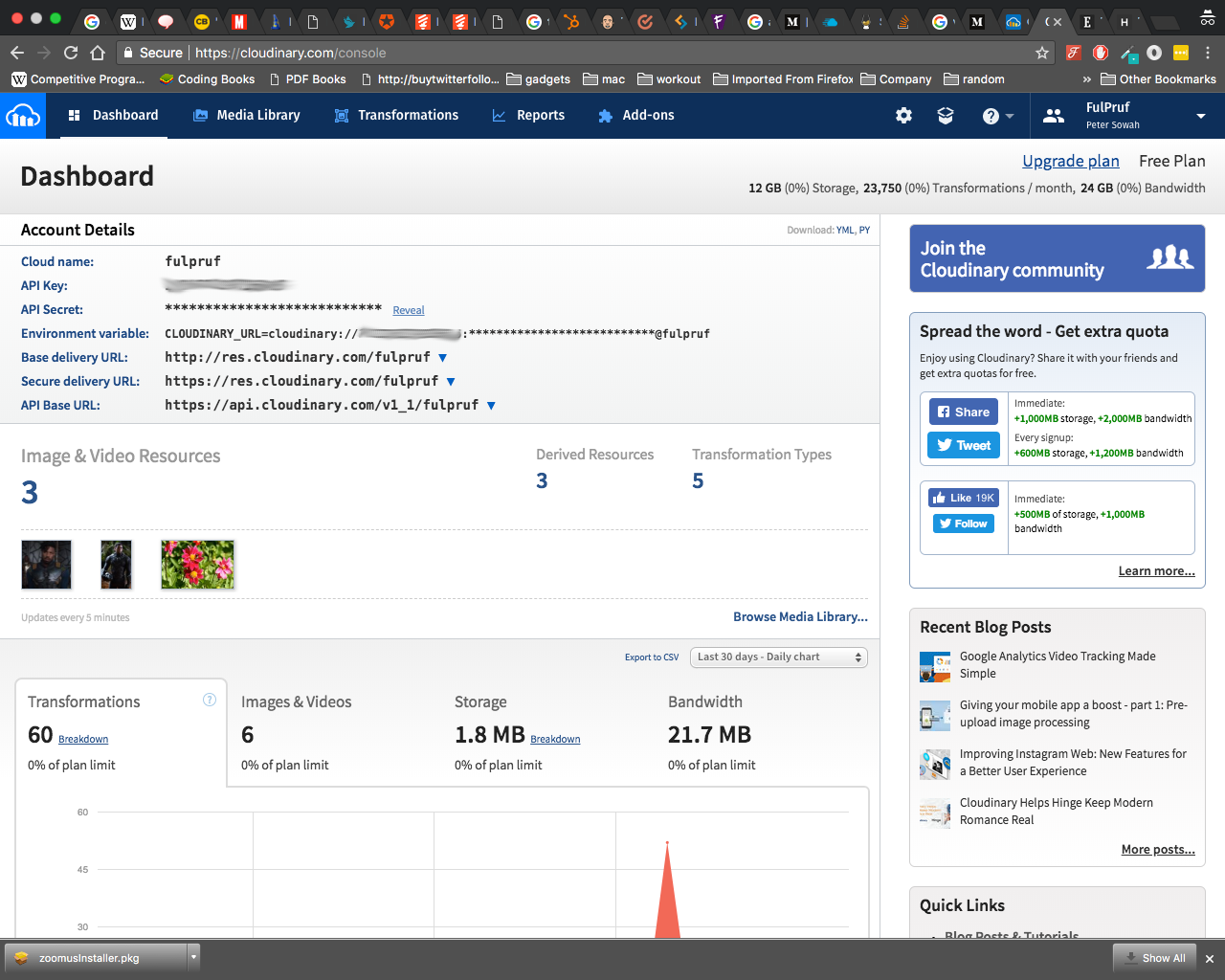This screenshot has height=980, width=1225.
Task: Open the gadgets bookmark folder
Action: 539,79
